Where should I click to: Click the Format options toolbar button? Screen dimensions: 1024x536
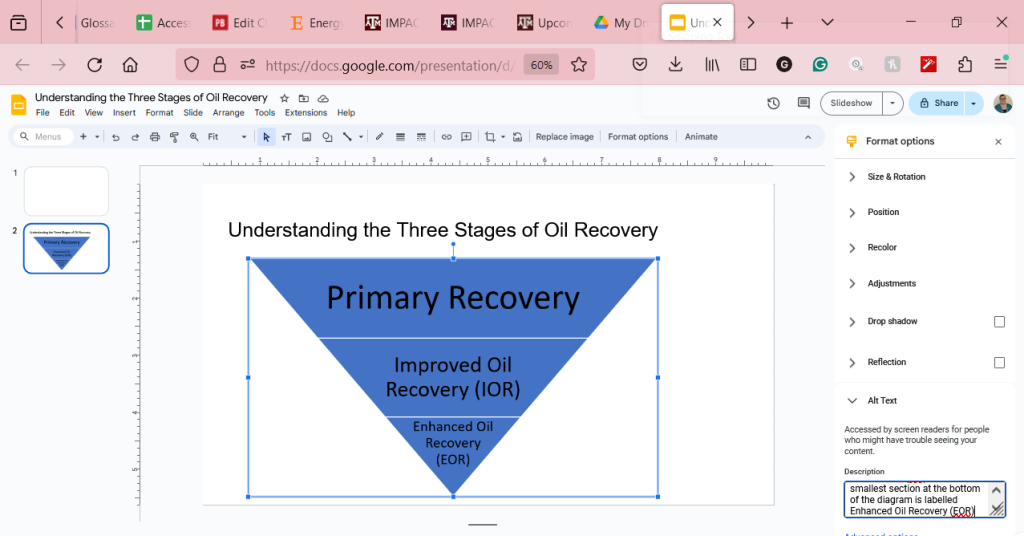click(x=638, y=137)
